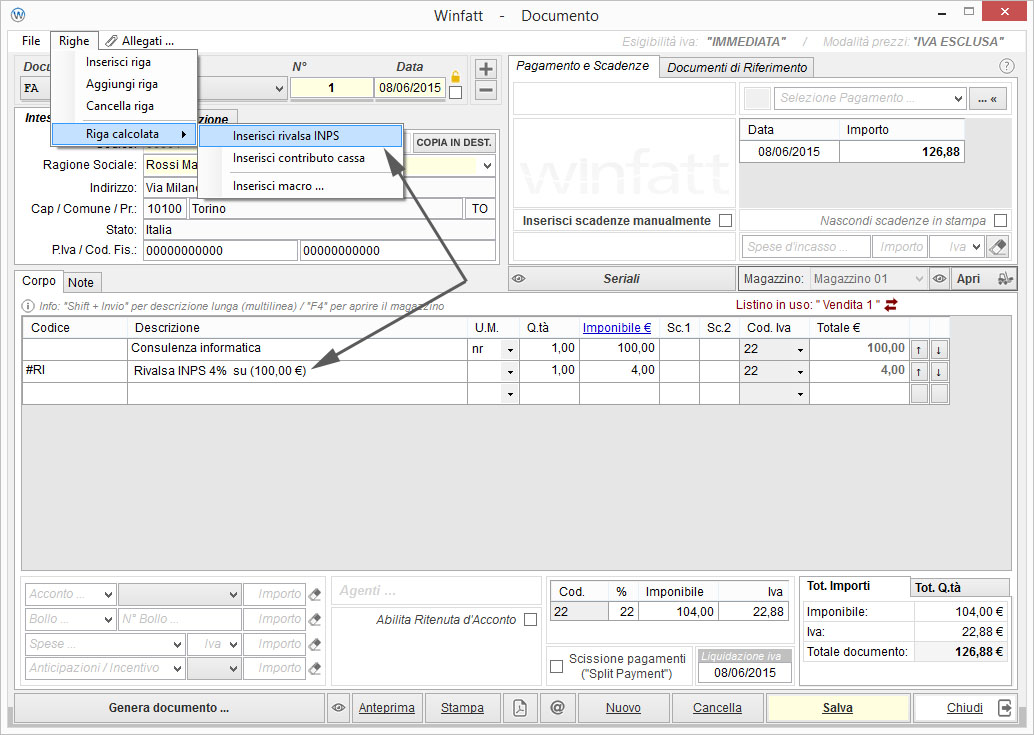Clear Anticipazioni row with eraser icon

[315, 668]
